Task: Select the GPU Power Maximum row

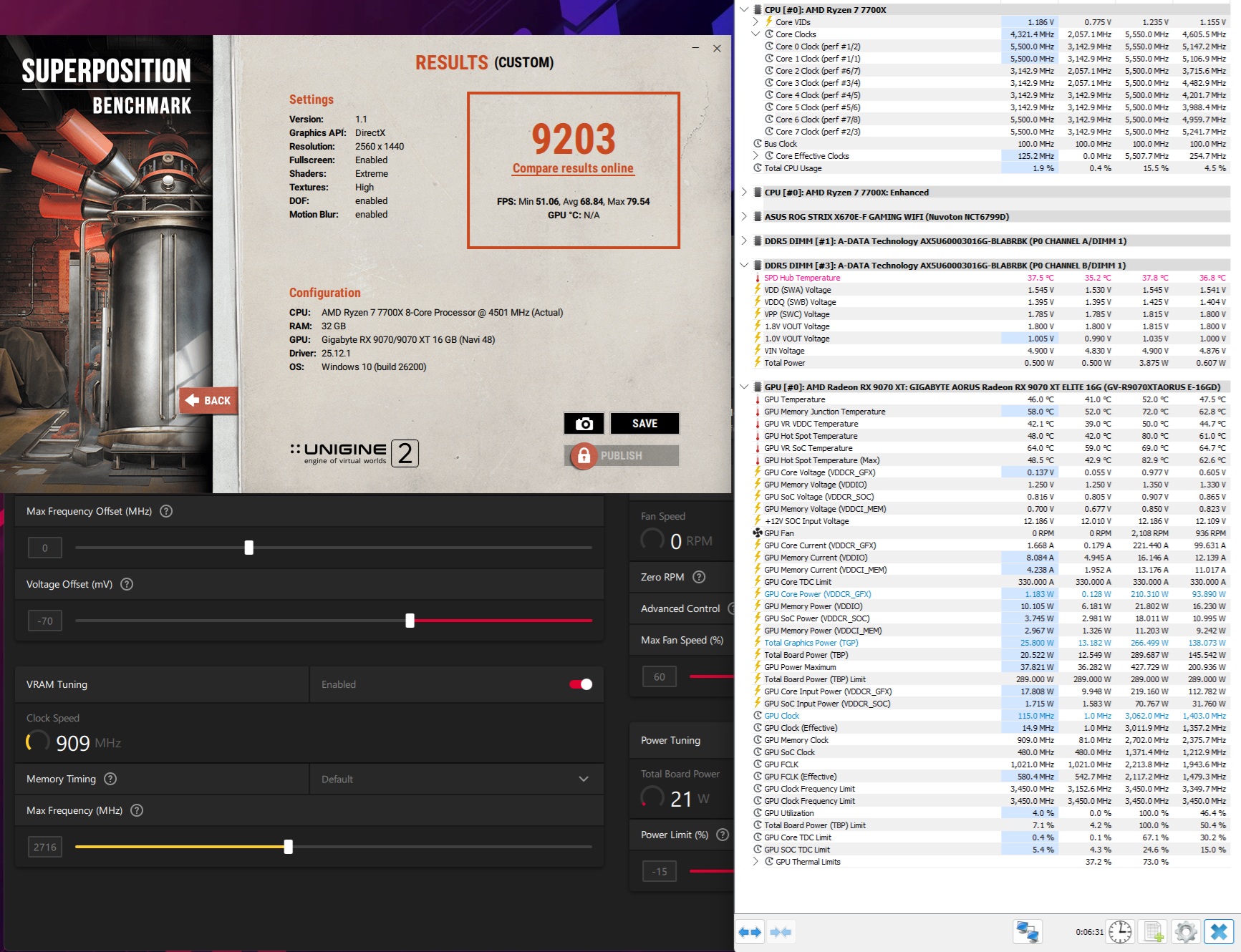Action: tap(990, 667)
